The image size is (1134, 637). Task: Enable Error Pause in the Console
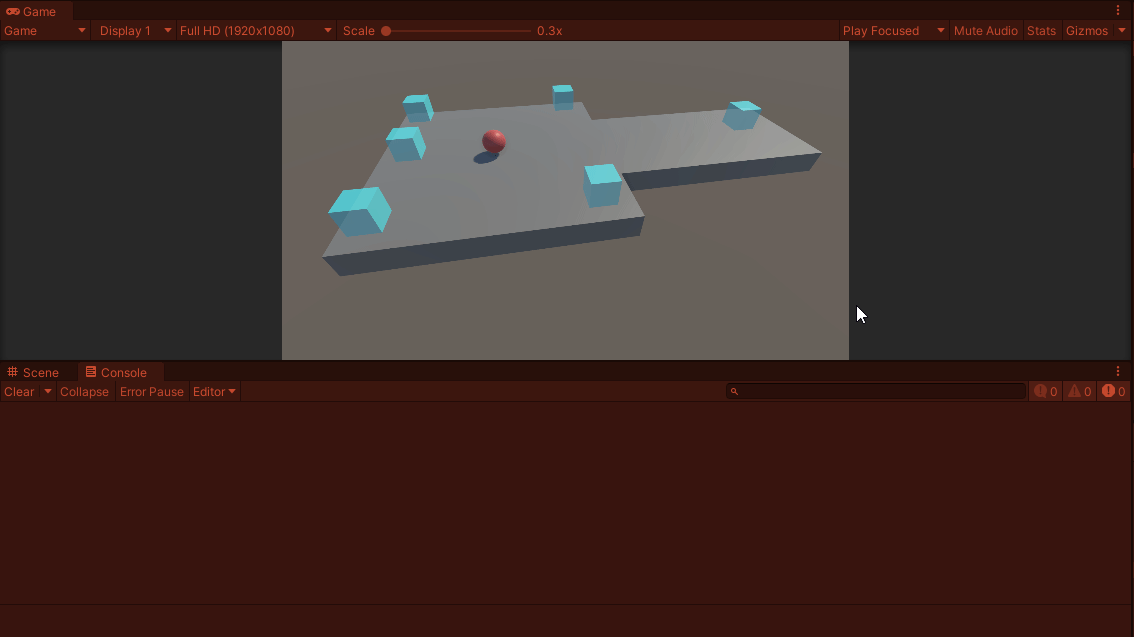pos(151,391)
